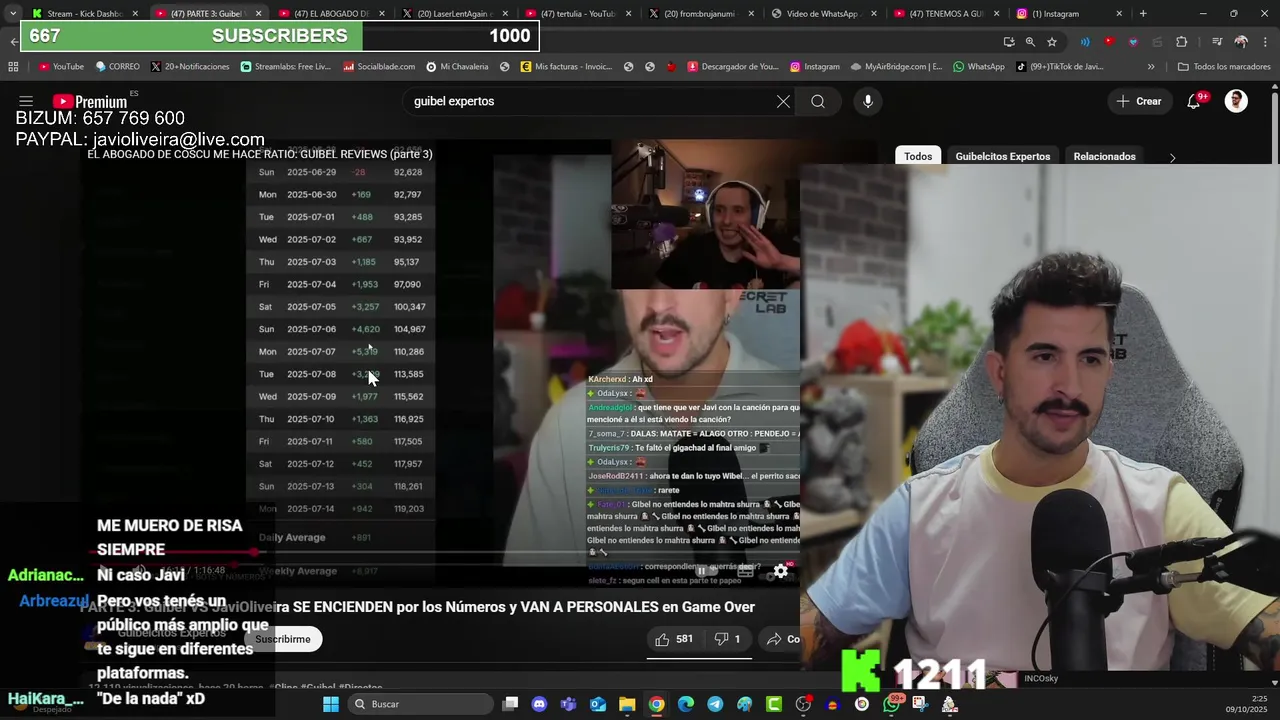Screen dimensions: 1280x720
Task: Expand hidden bookmarks with chevron
Action: (x=1151, y=67)
